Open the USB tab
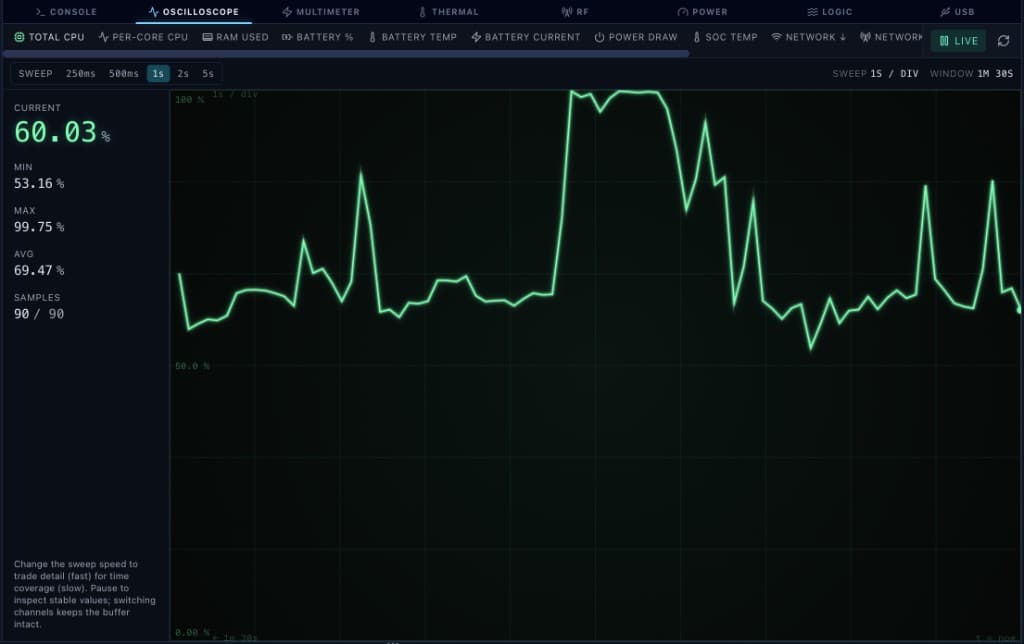Screen dimensions: 1024x644 pos(957,12)
